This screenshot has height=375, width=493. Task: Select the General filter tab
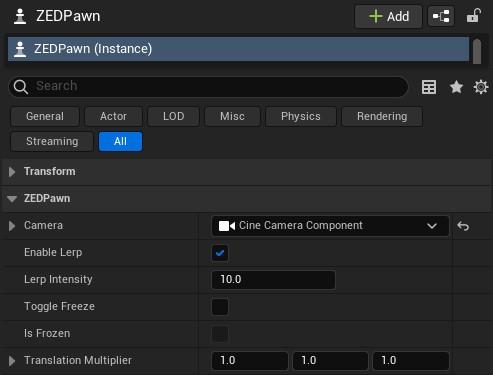click(x=45, y=116)
